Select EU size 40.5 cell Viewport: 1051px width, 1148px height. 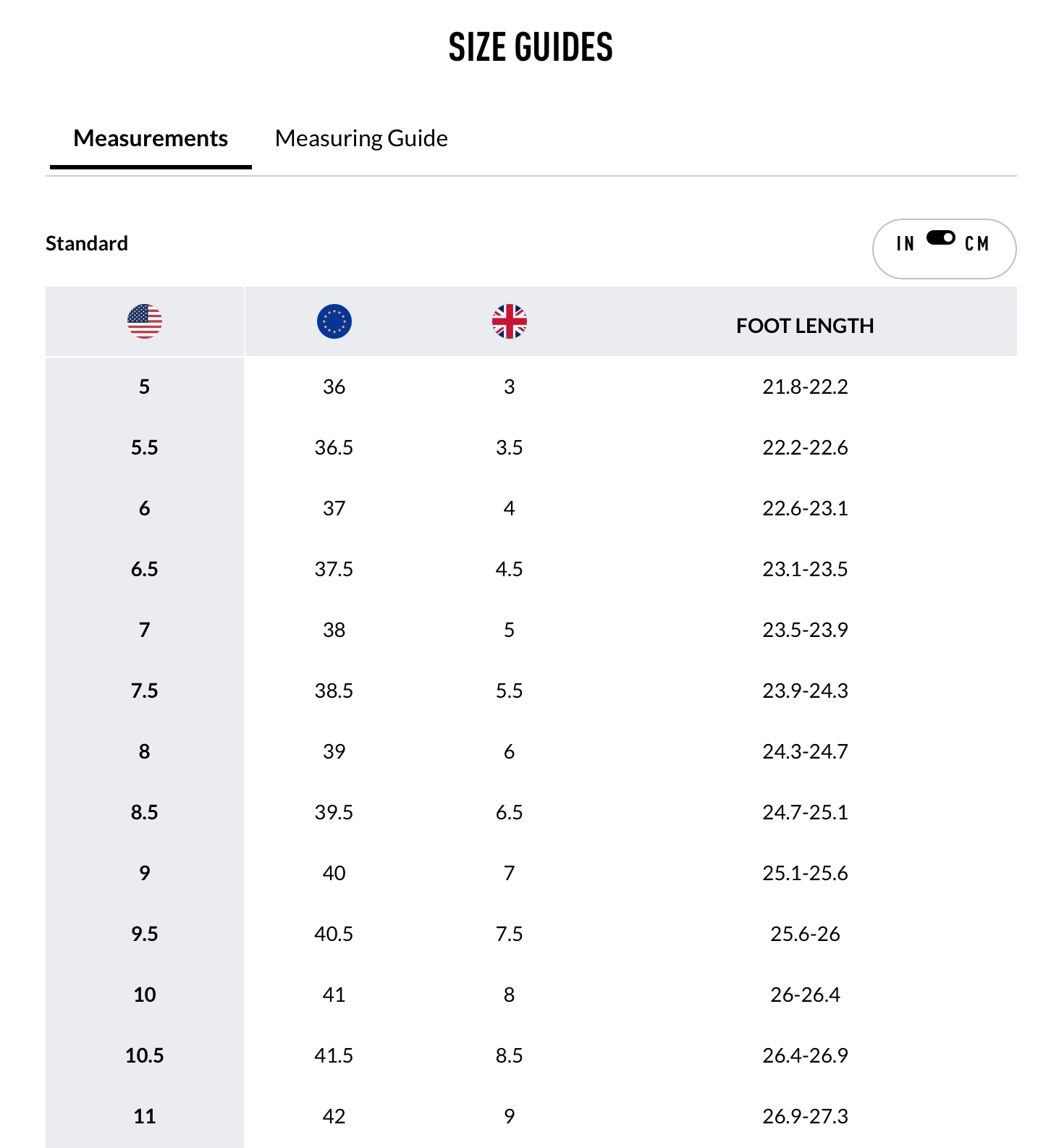click(x=334, y=934)
